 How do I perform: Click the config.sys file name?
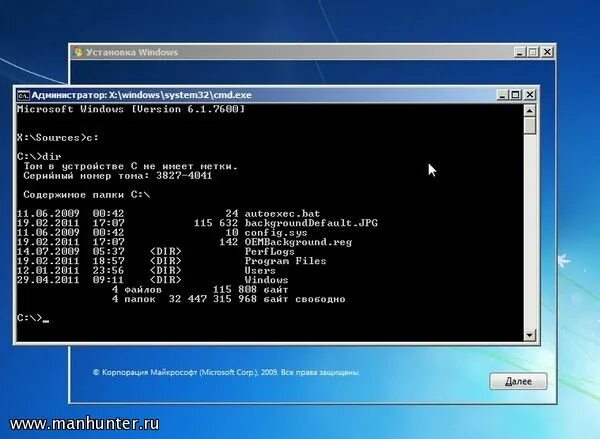point(276,232)
